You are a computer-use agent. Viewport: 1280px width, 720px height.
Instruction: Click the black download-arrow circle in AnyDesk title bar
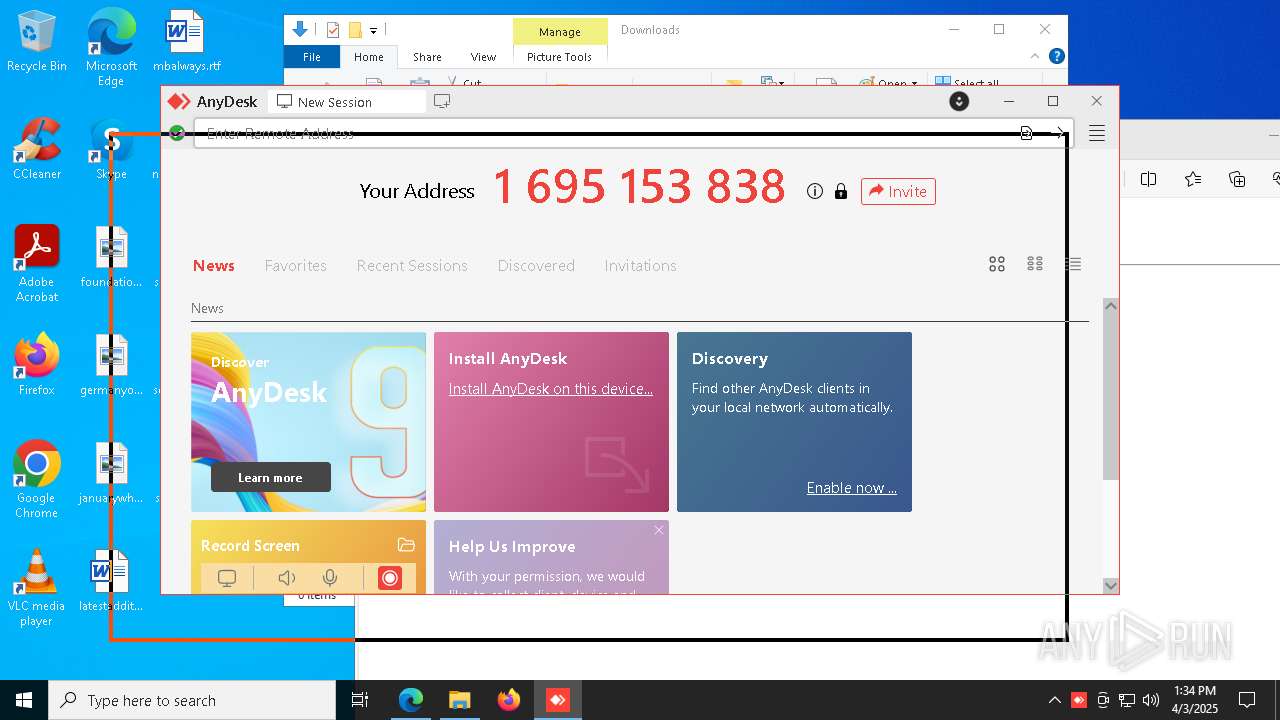959,101
